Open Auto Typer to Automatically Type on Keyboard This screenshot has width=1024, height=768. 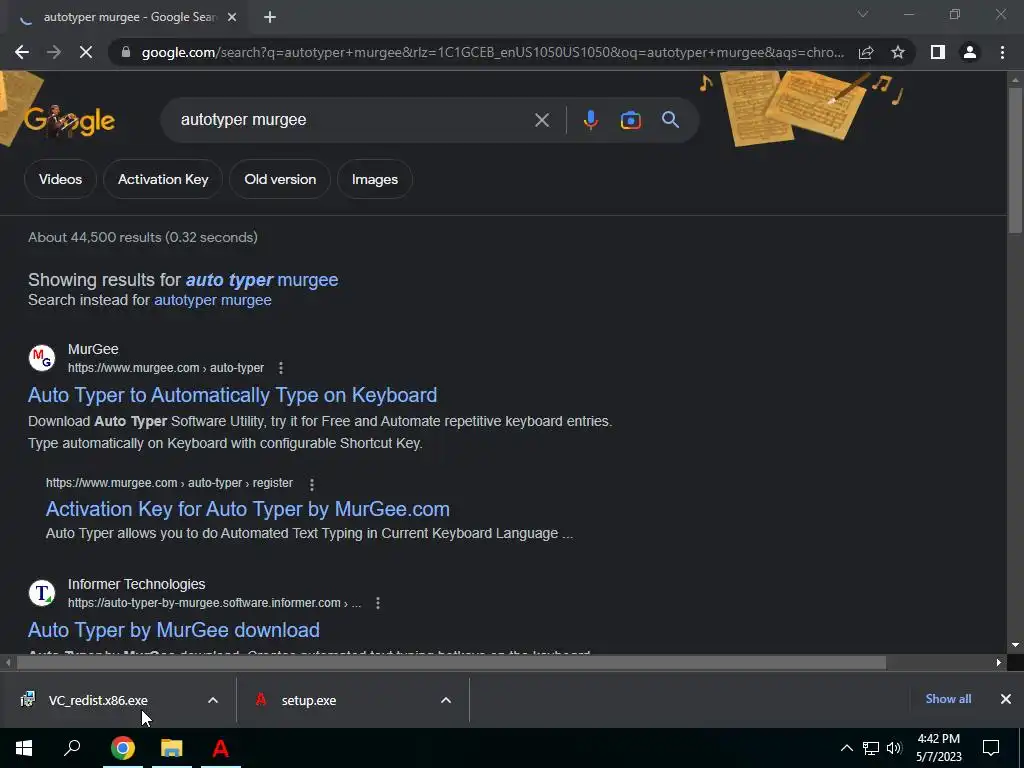point(232,395)
